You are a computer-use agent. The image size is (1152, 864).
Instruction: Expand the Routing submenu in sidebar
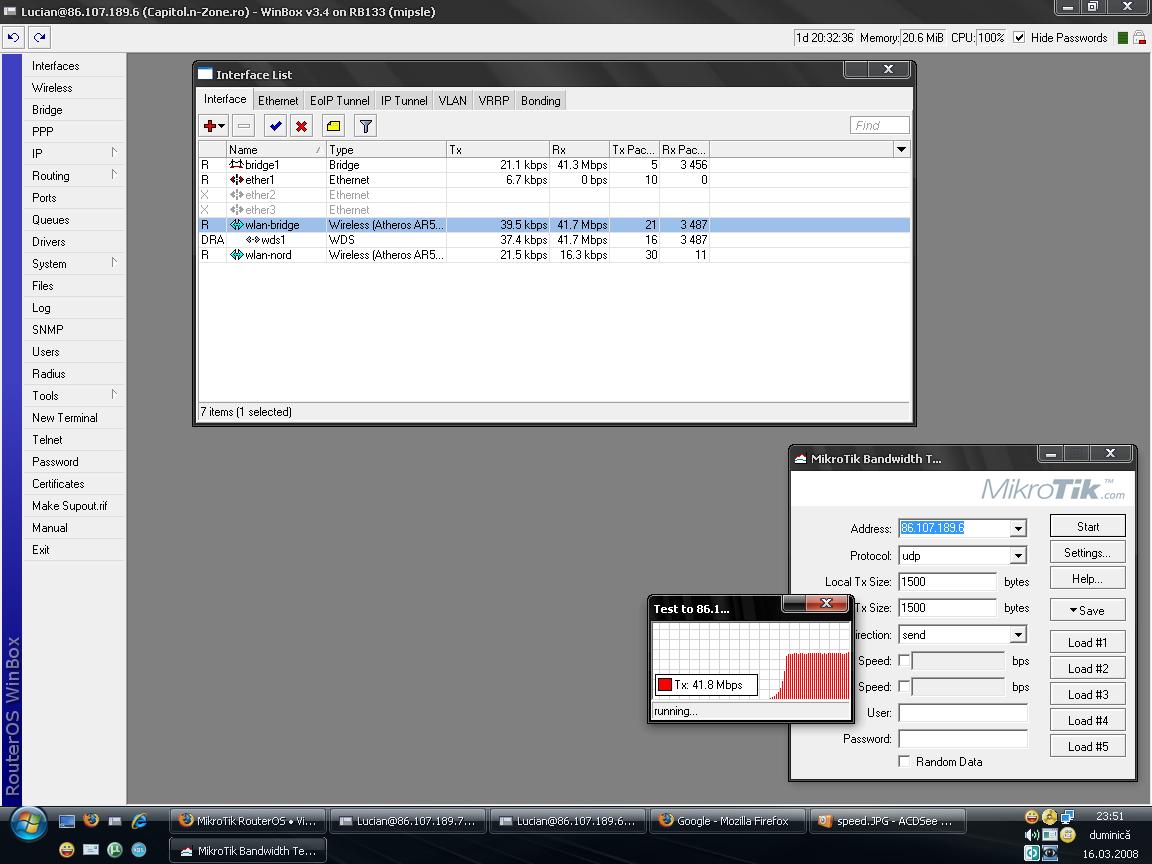(114, 175)
